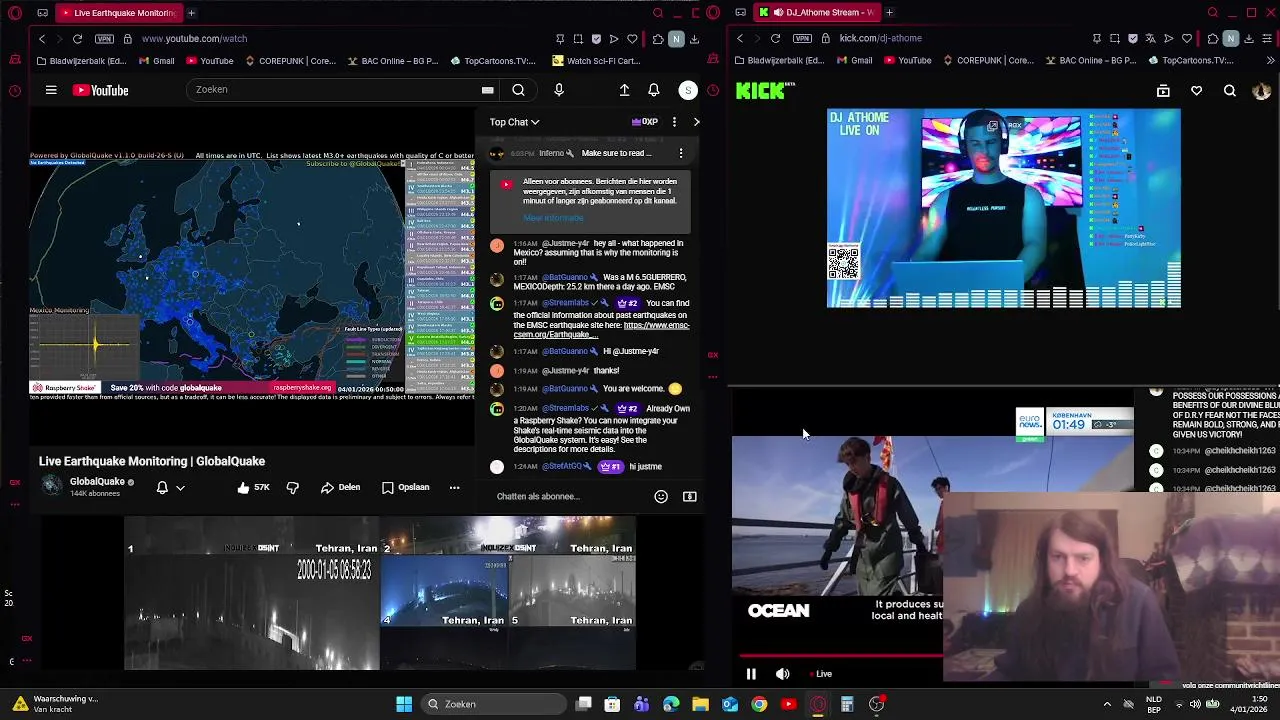The width and height of the screenshot is (1280, 720).
Task: Open message options for pinned Inferno message
Action: click(x=681, y=153)
